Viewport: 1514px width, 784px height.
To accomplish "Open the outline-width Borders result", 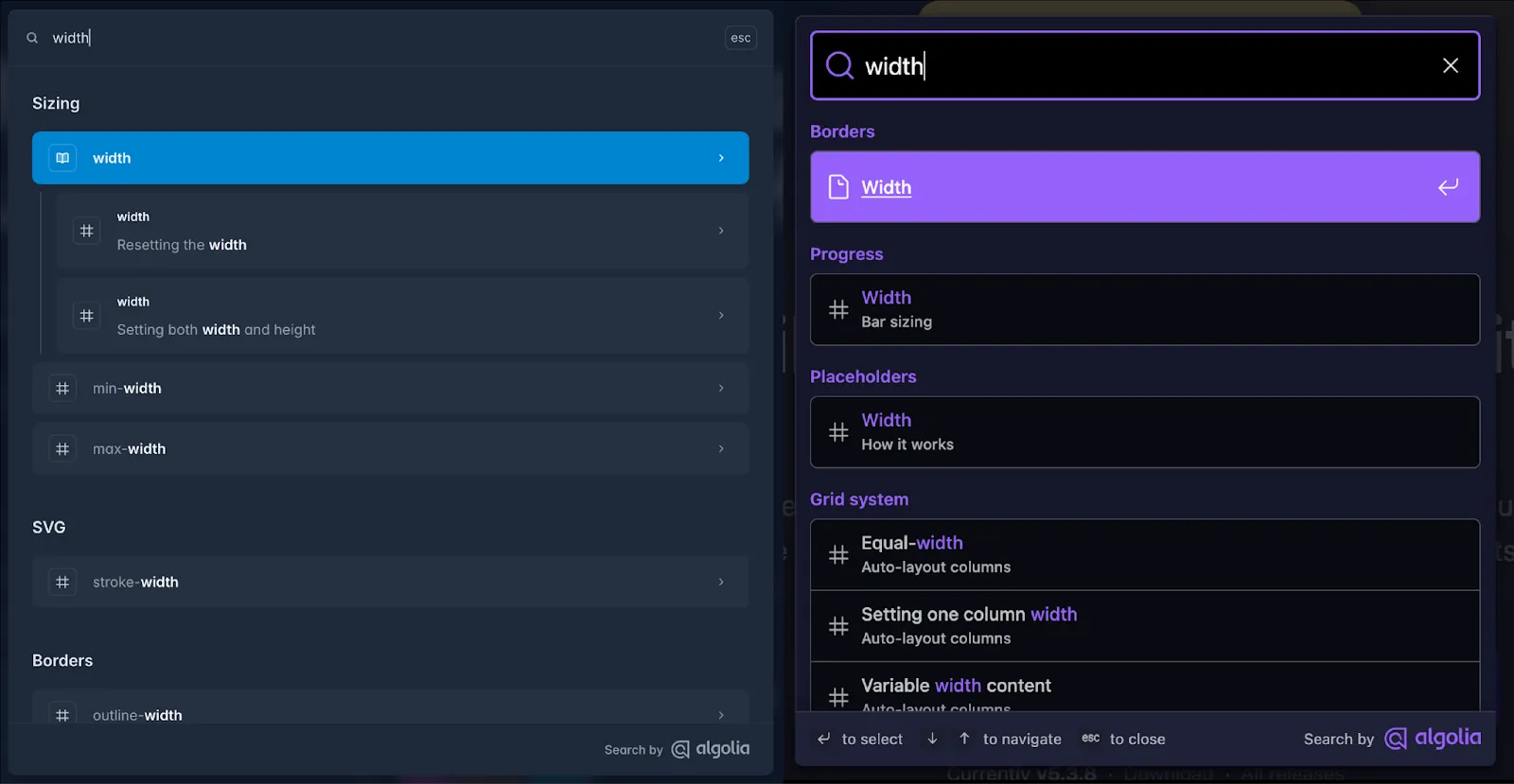I will [x=391, y=707].
